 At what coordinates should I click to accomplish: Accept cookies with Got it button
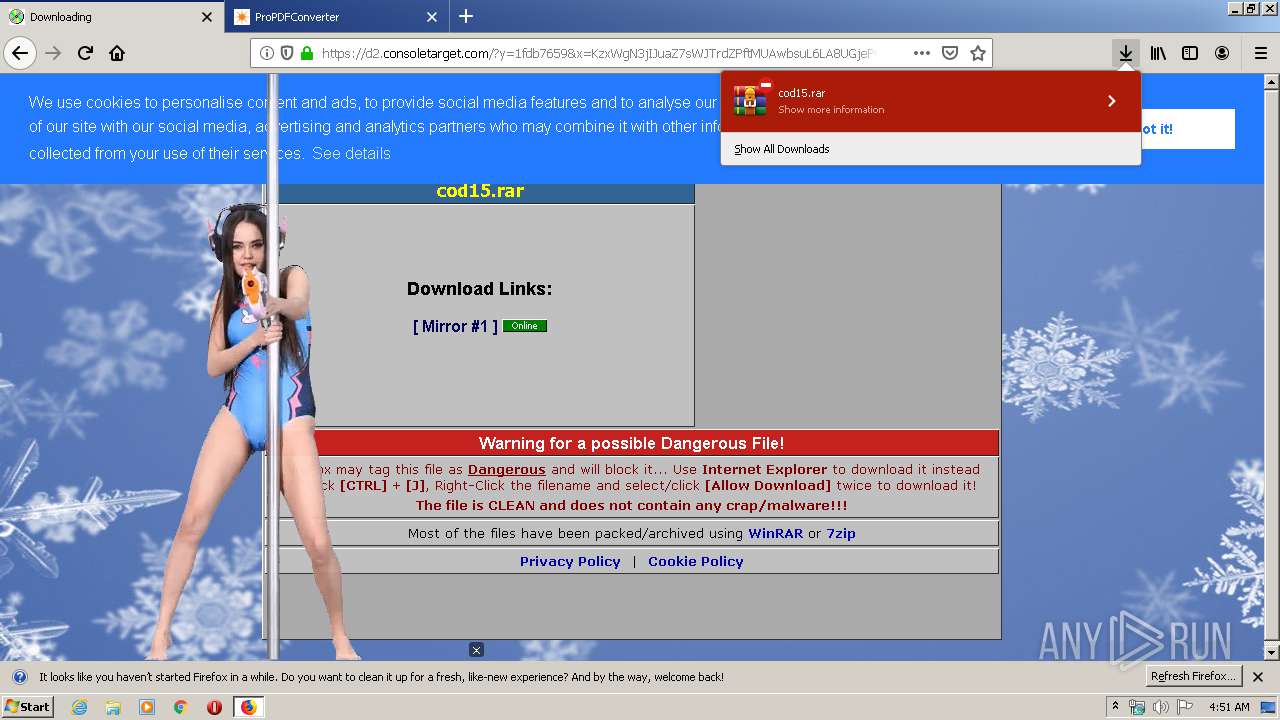[1187, 129]
